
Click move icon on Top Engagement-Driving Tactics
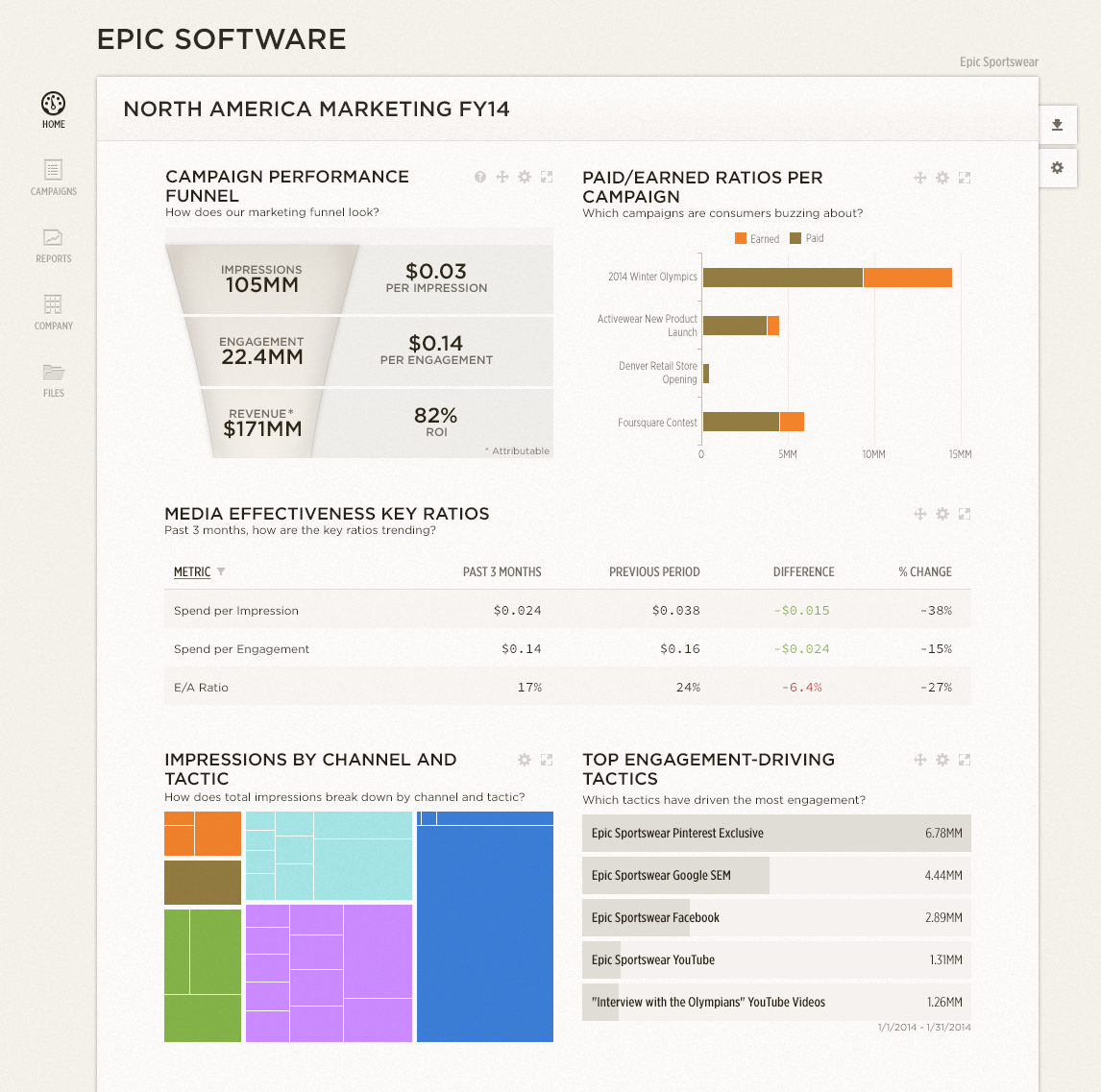coord(919,760)
